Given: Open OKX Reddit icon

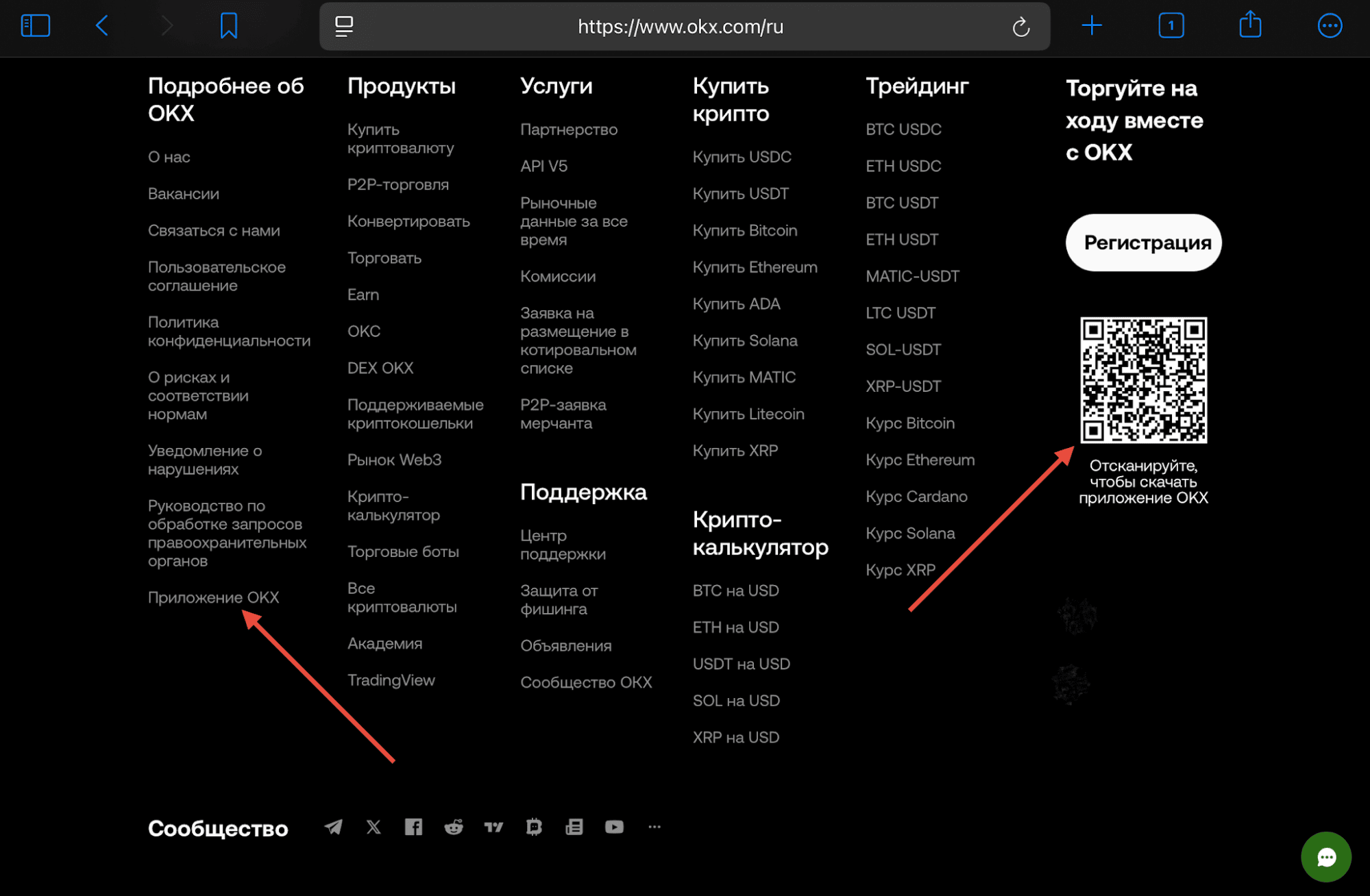Looking at the screenshot, I should (454, 827).
